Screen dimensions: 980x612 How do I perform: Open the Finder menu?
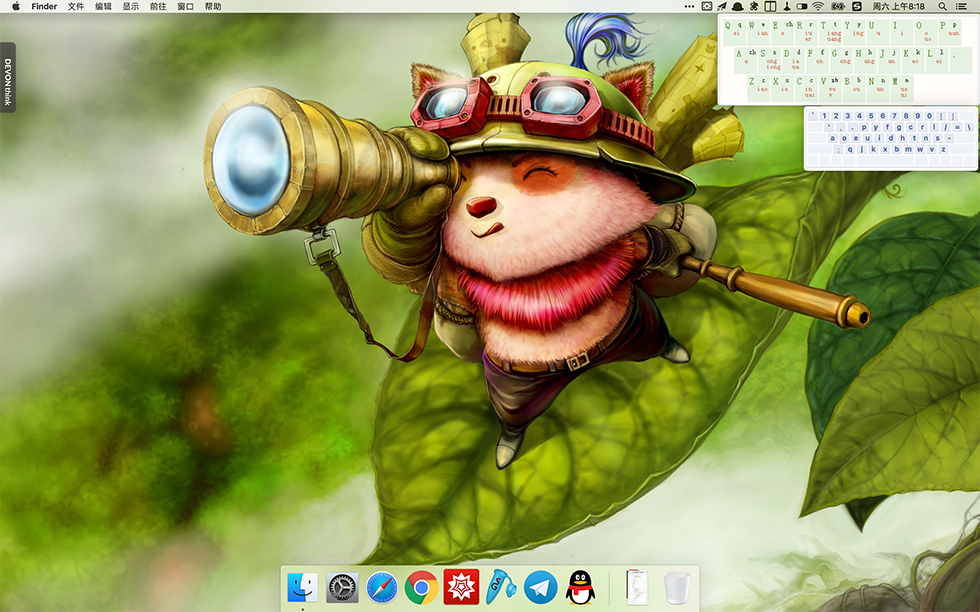pos(44,6)
